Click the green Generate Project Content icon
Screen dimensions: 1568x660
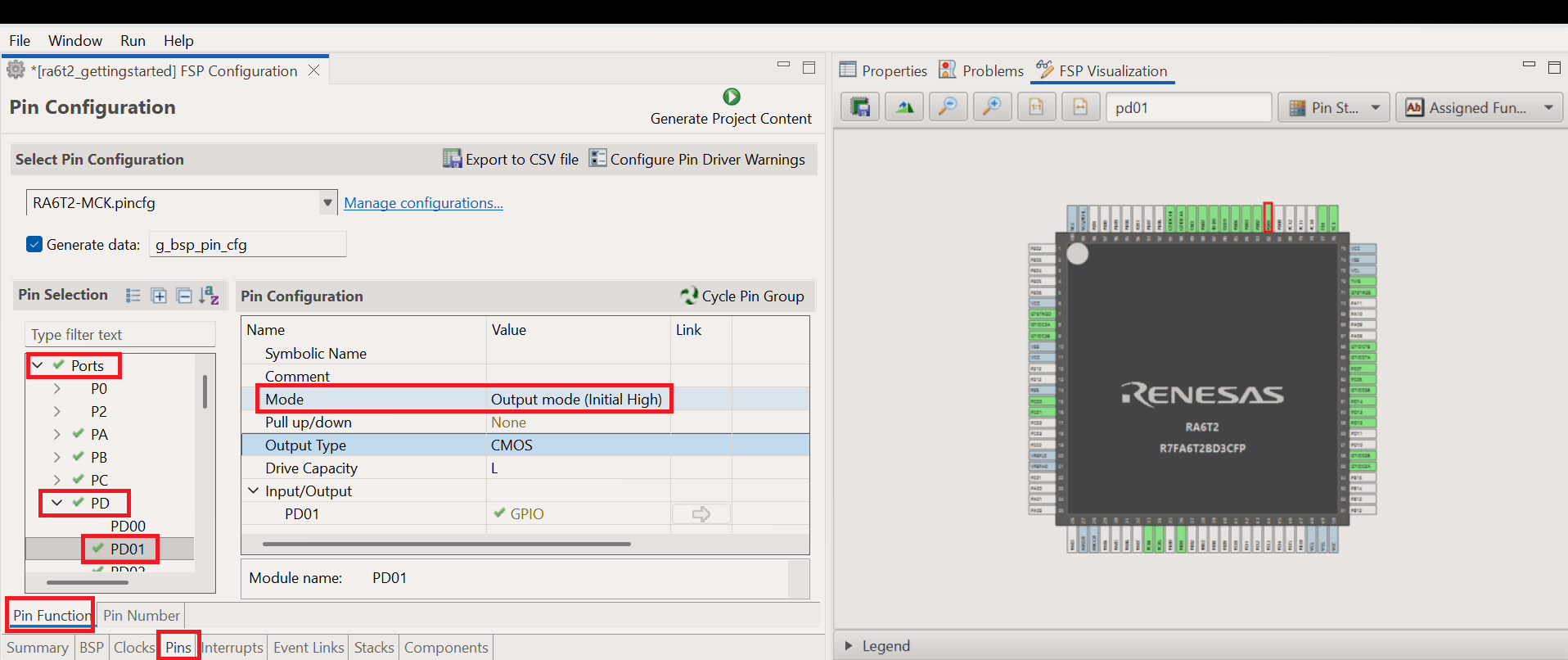[731, 97]
